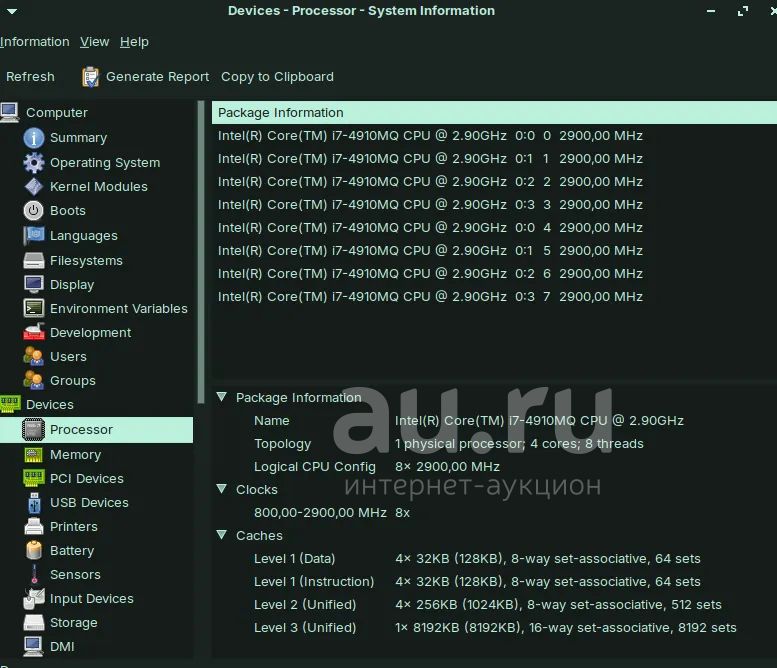Screen dimensions: 777x668
Task: Click the 800,00-2900,00 MHz clock row
Action: point(494,512)
